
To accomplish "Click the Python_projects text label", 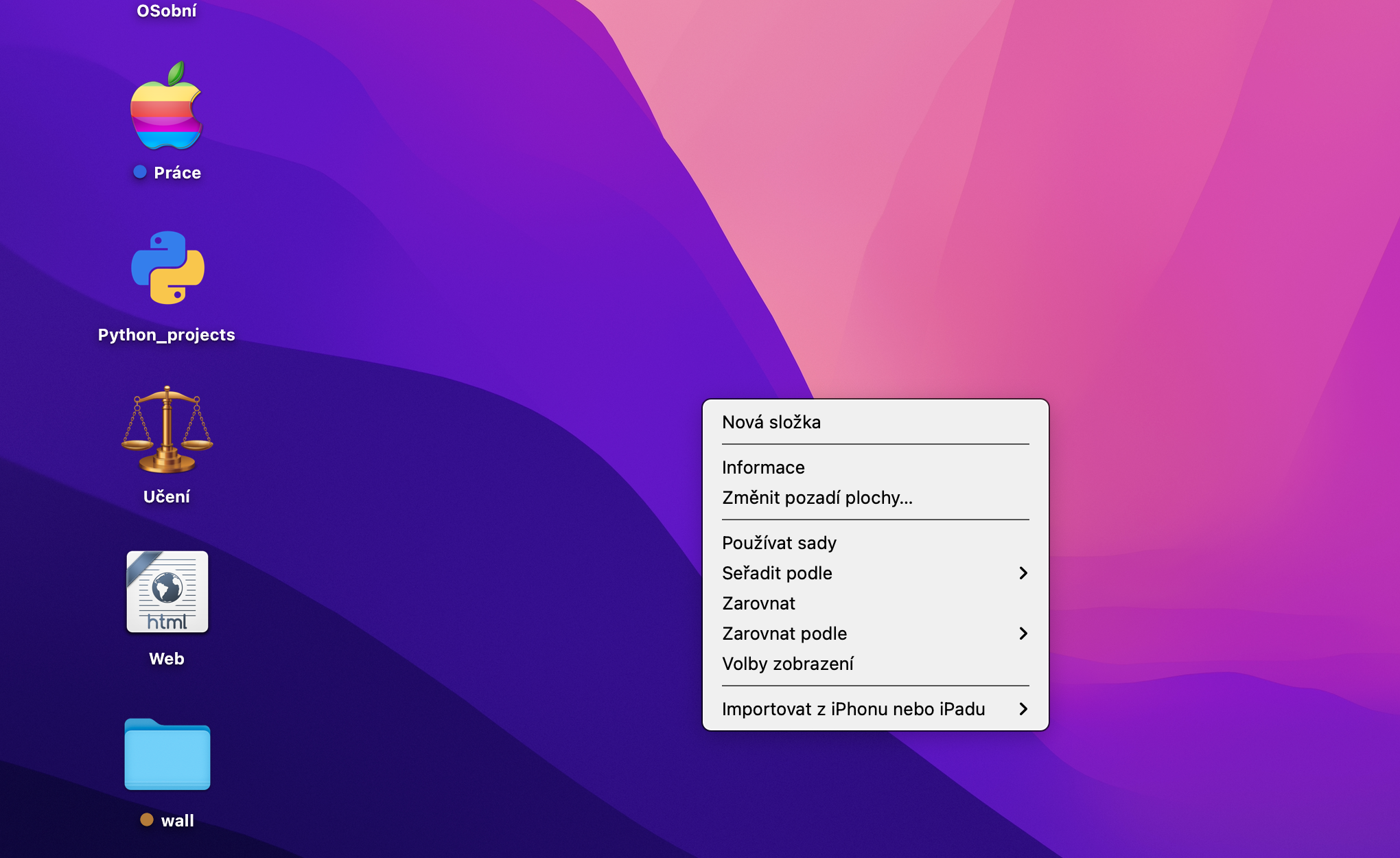I will click(167, 335).
